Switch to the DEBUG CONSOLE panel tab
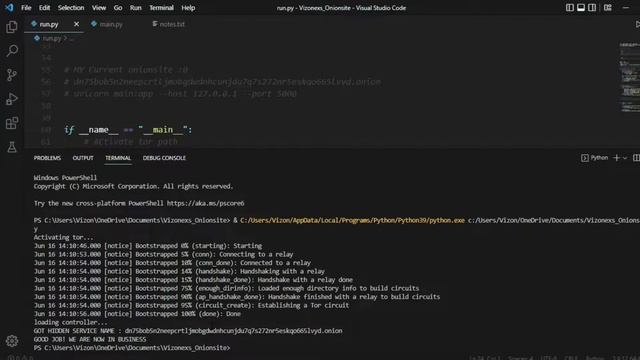640x360 pixels. tap(164, 158)
